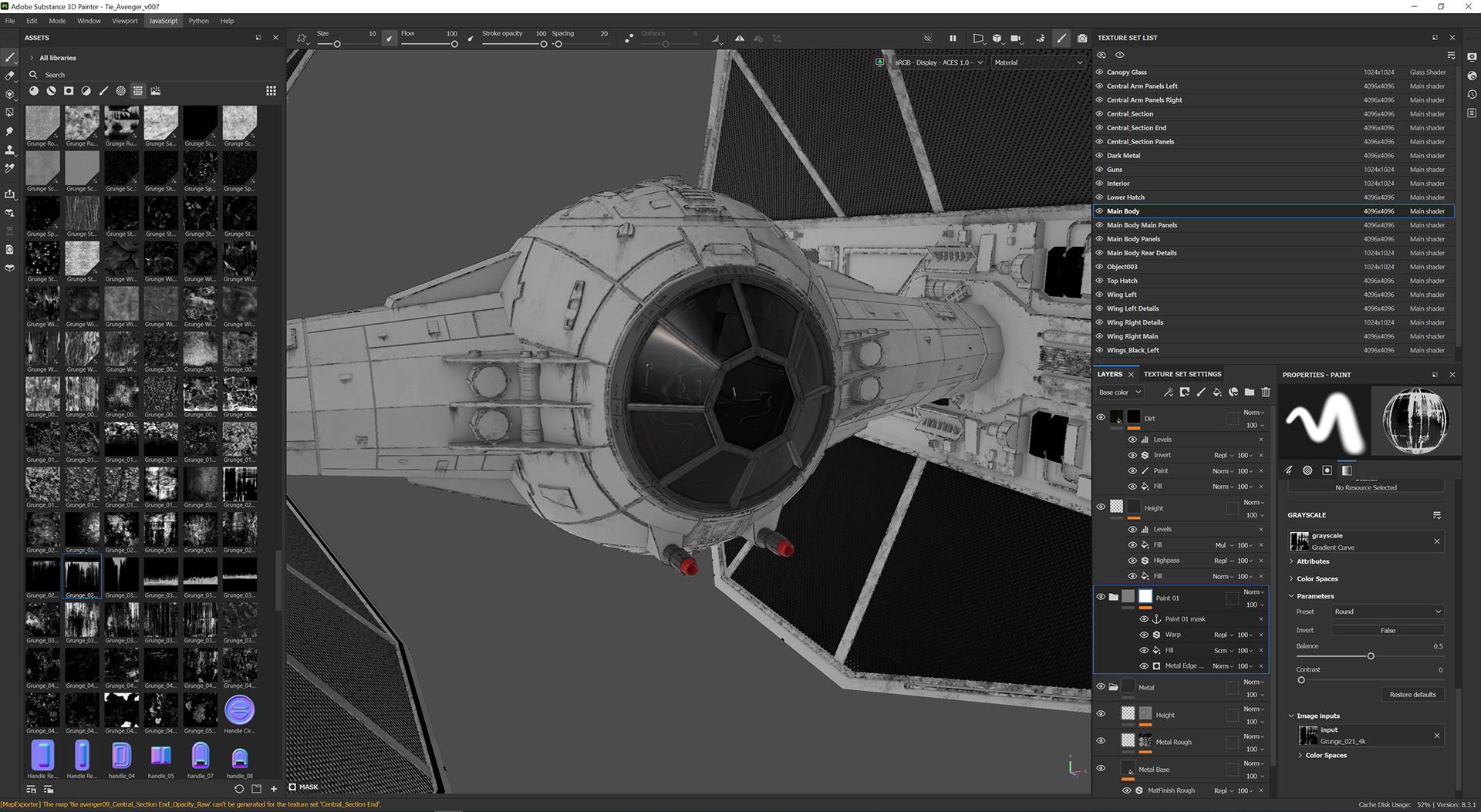Open the Preset Round dropdown
This screenshot has height=812, width=1481.
click(x=1388, y=612)
